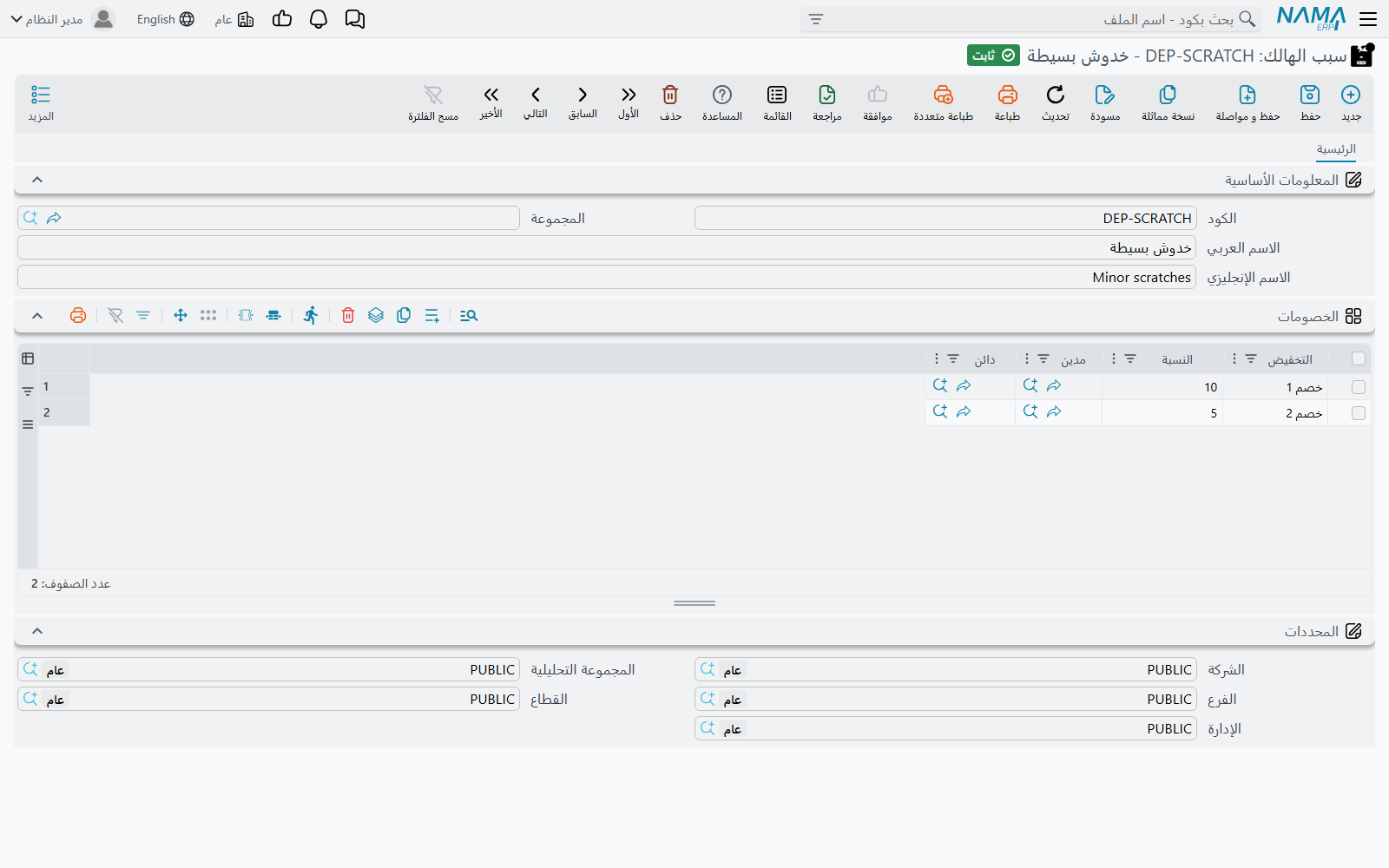Click the search box بحث بكود - اسم الملف
Viewport: 1389px width, 868px height.
pyautogui.click(x=1030, y=19)
